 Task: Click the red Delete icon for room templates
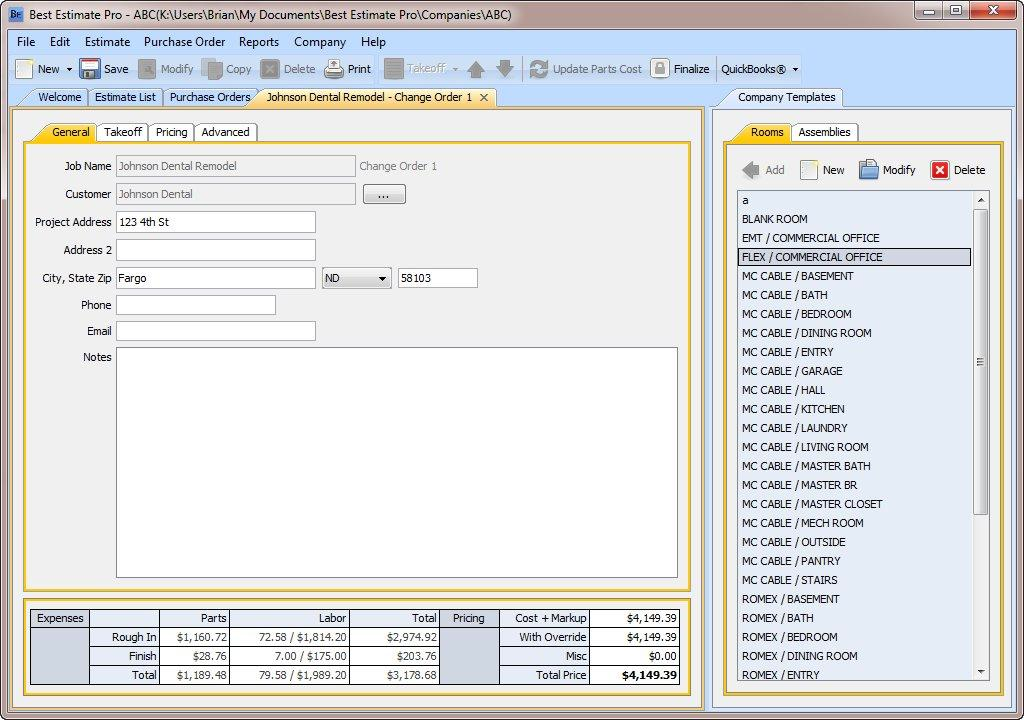coord(939,170)
